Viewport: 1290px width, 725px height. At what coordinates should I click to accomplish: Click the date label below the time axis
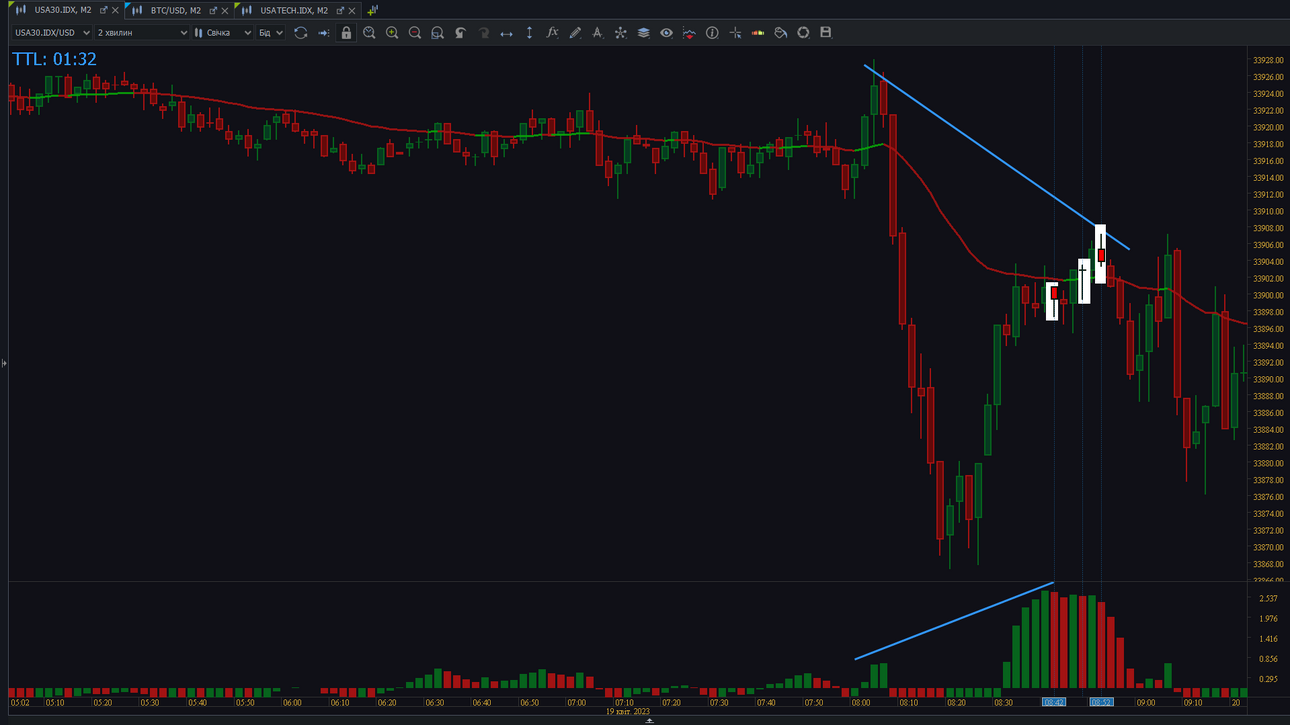click(627, 712)
